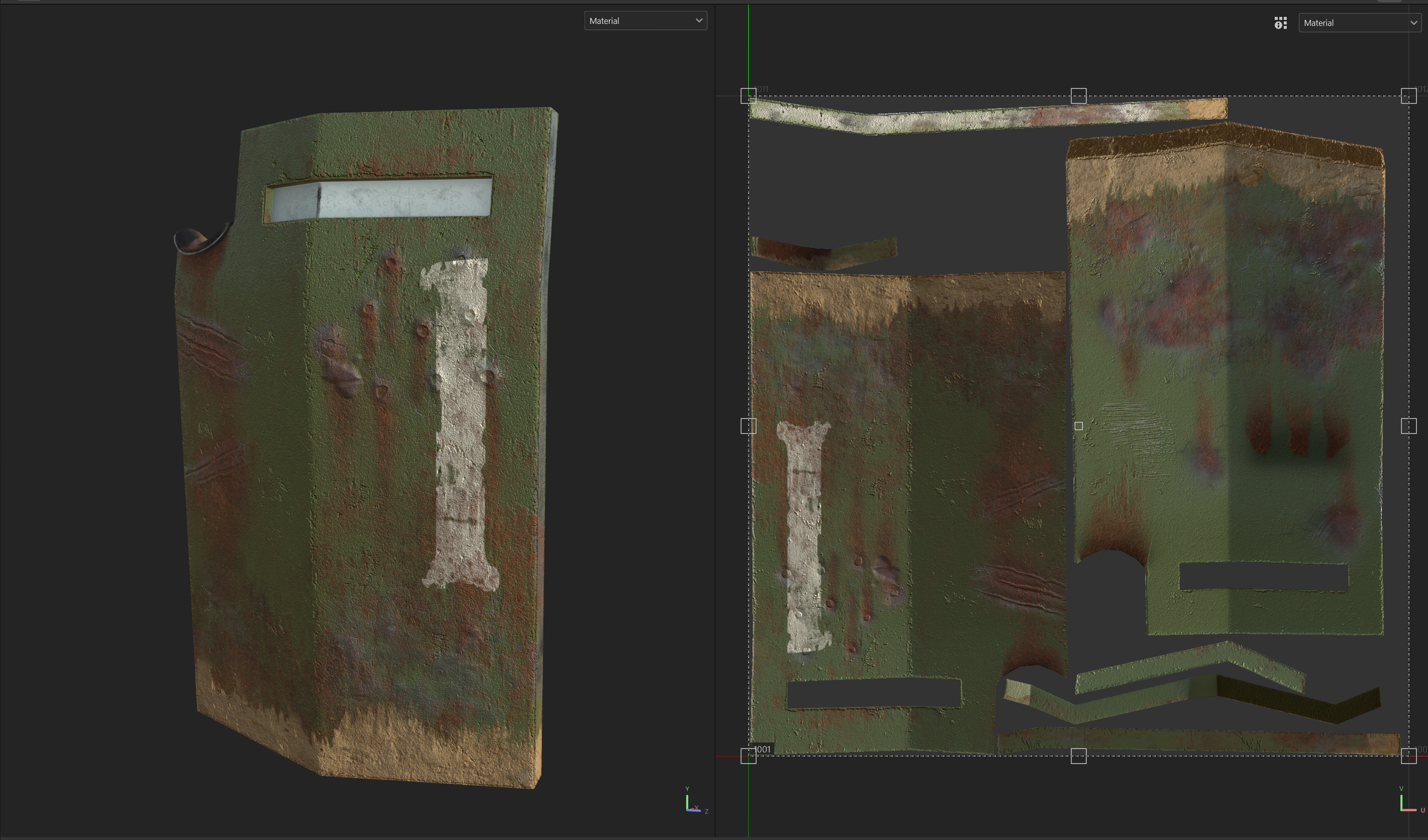Click the 1001 UV tile label

point(762,749)
